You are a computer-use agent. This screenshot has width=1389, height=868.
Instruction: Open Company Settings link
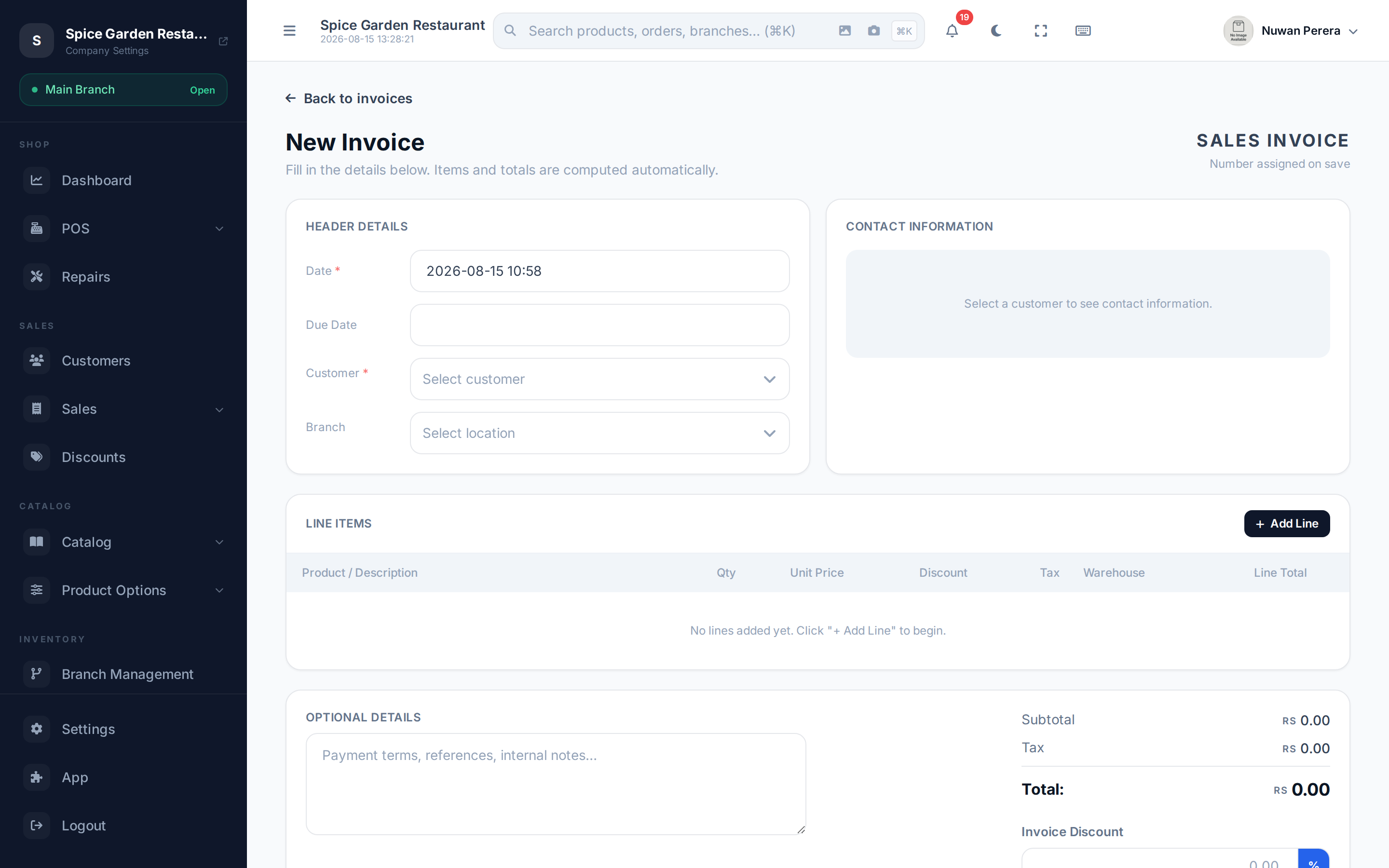click(x=107, y=51)
